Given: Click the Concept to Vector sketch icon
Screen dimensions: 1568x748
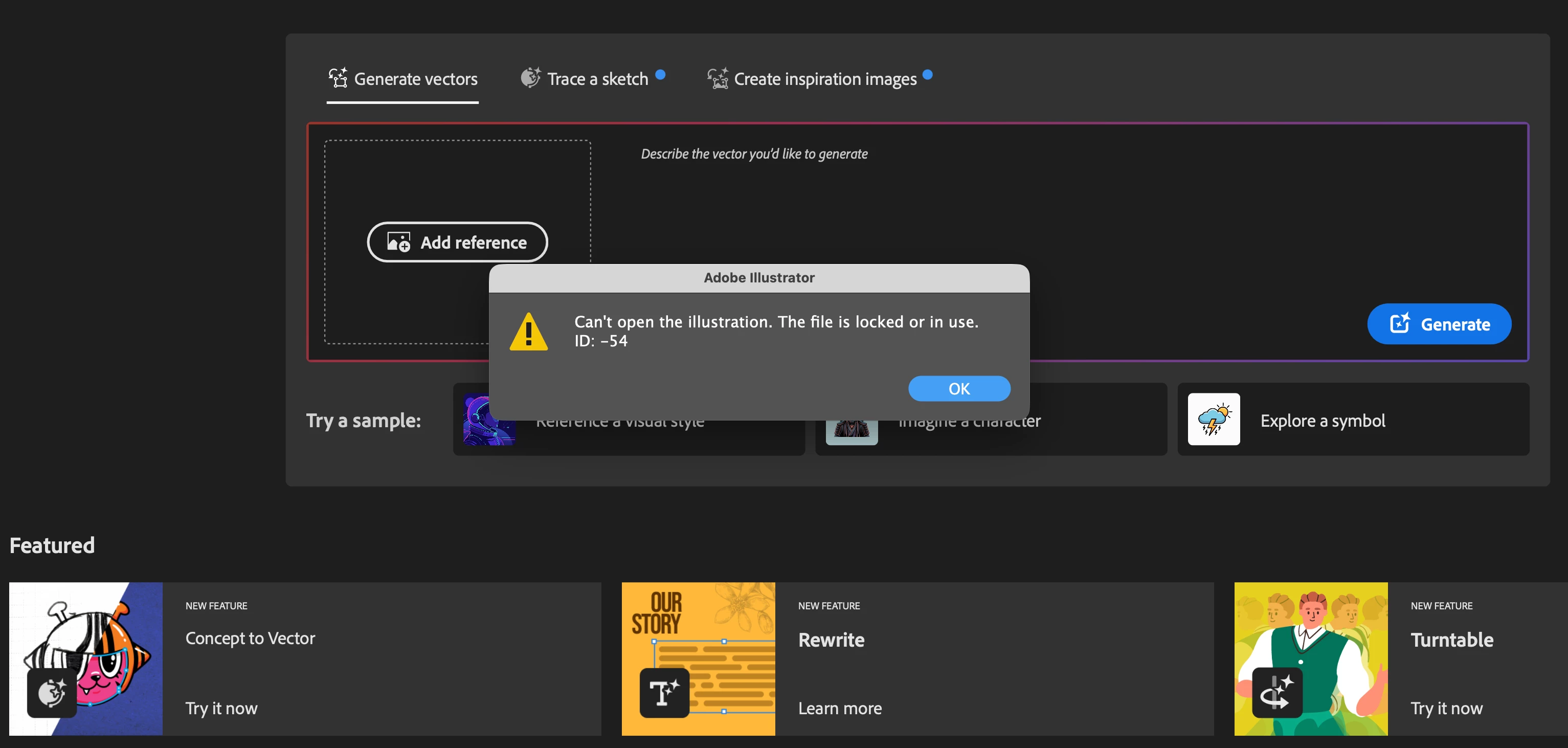Looking at the screenshot, I should click(52, 693).
